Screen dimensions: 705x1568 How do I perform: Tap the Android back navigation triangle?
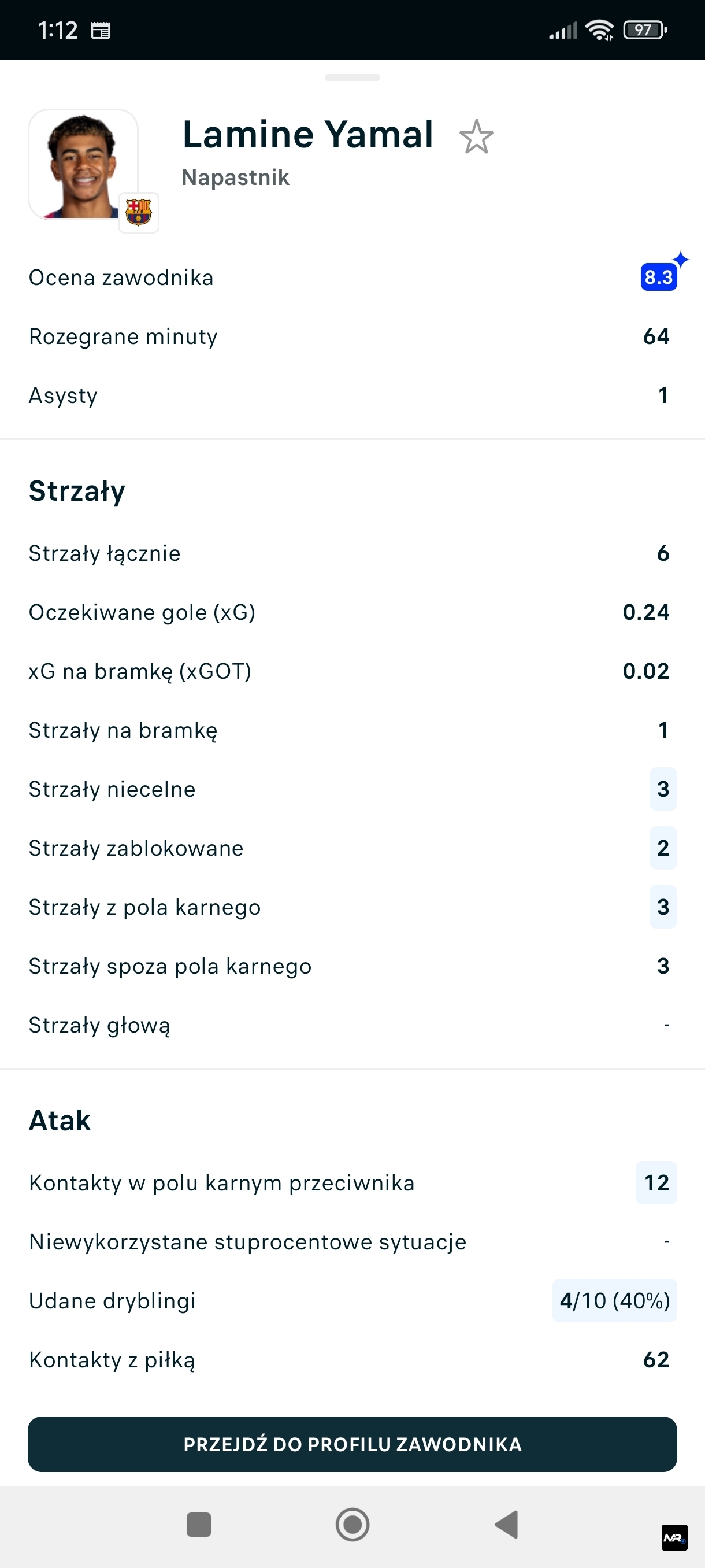(507, 1524)
